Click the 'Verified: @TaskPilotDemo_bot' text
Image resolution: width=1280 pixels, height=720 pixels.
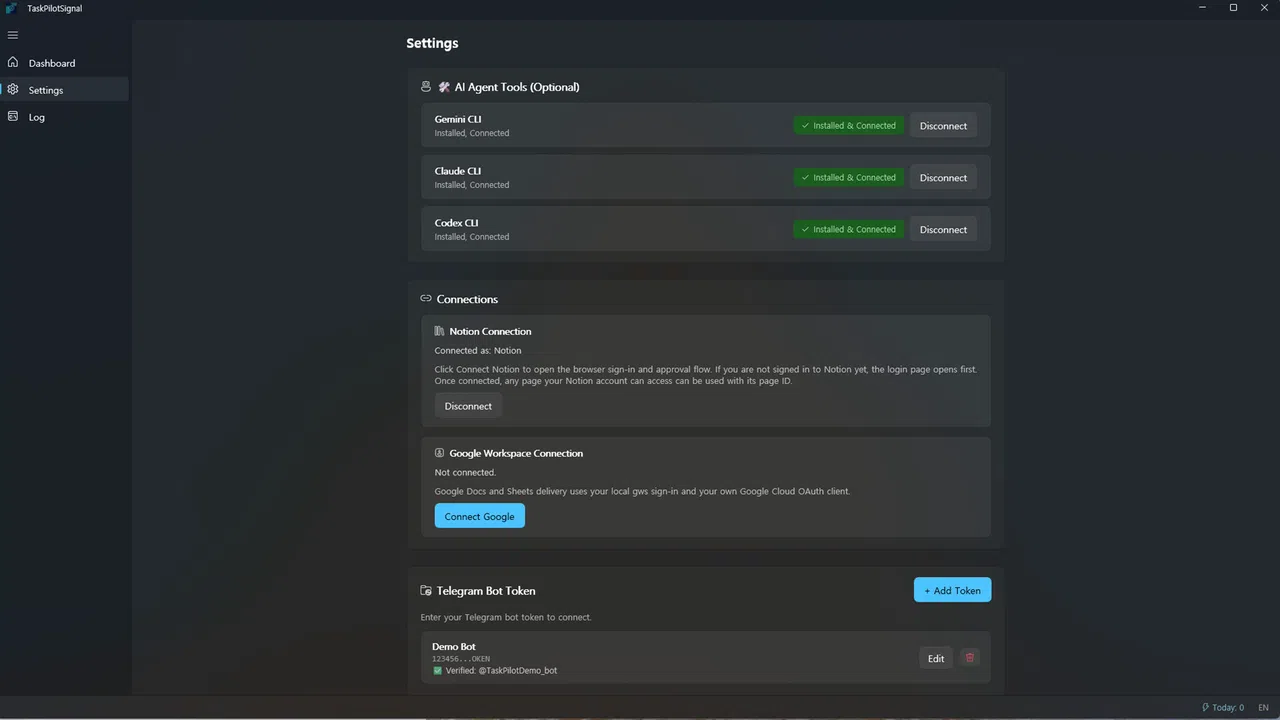501,671
